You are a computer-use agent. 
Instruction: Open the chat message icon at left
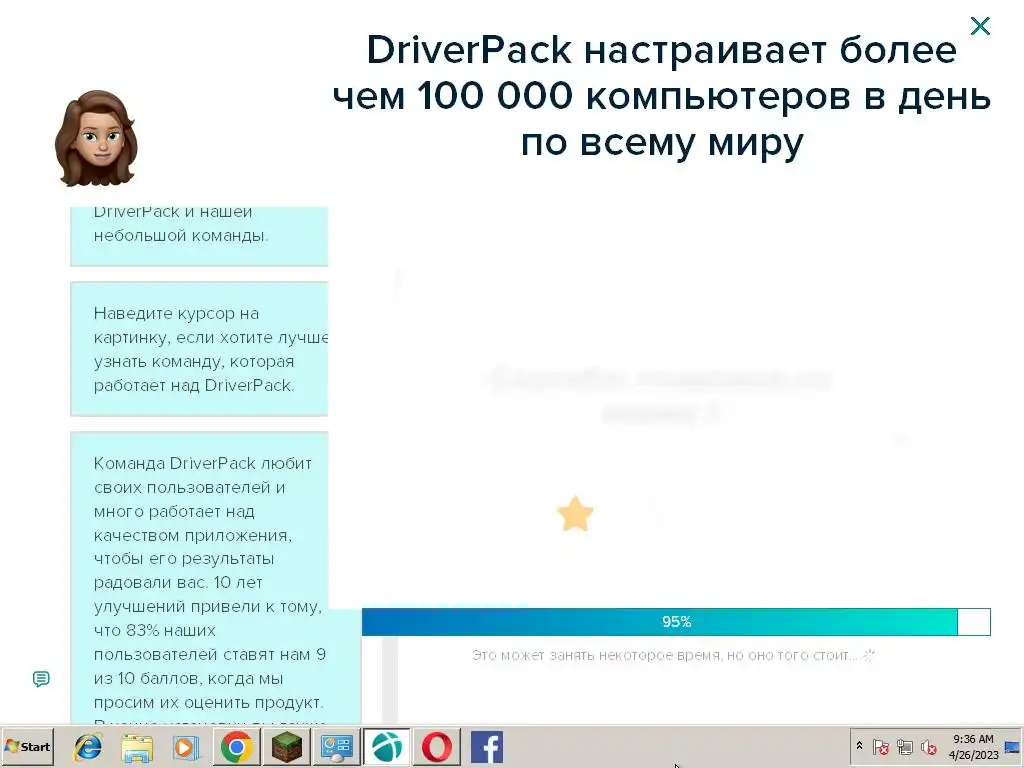click(x=41, y=679)
